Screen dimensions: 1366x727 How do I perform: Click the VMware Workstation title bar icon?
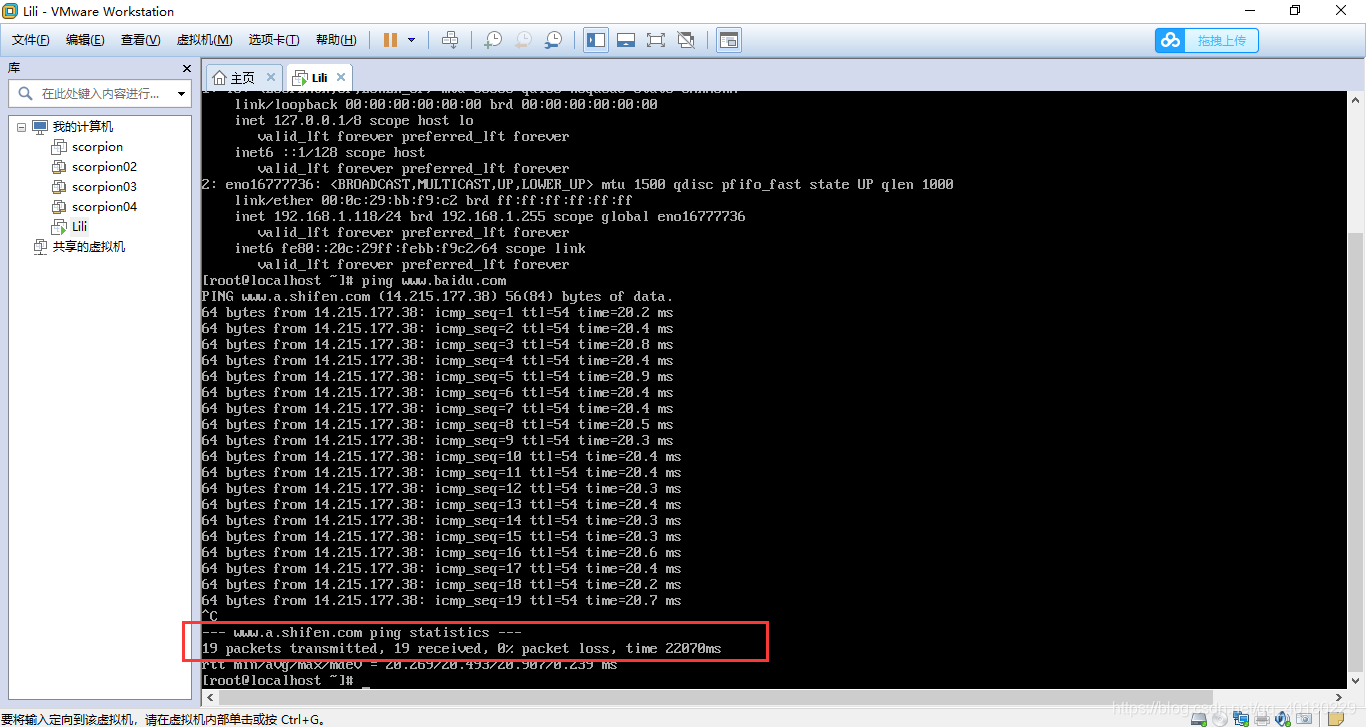(11, 11)
